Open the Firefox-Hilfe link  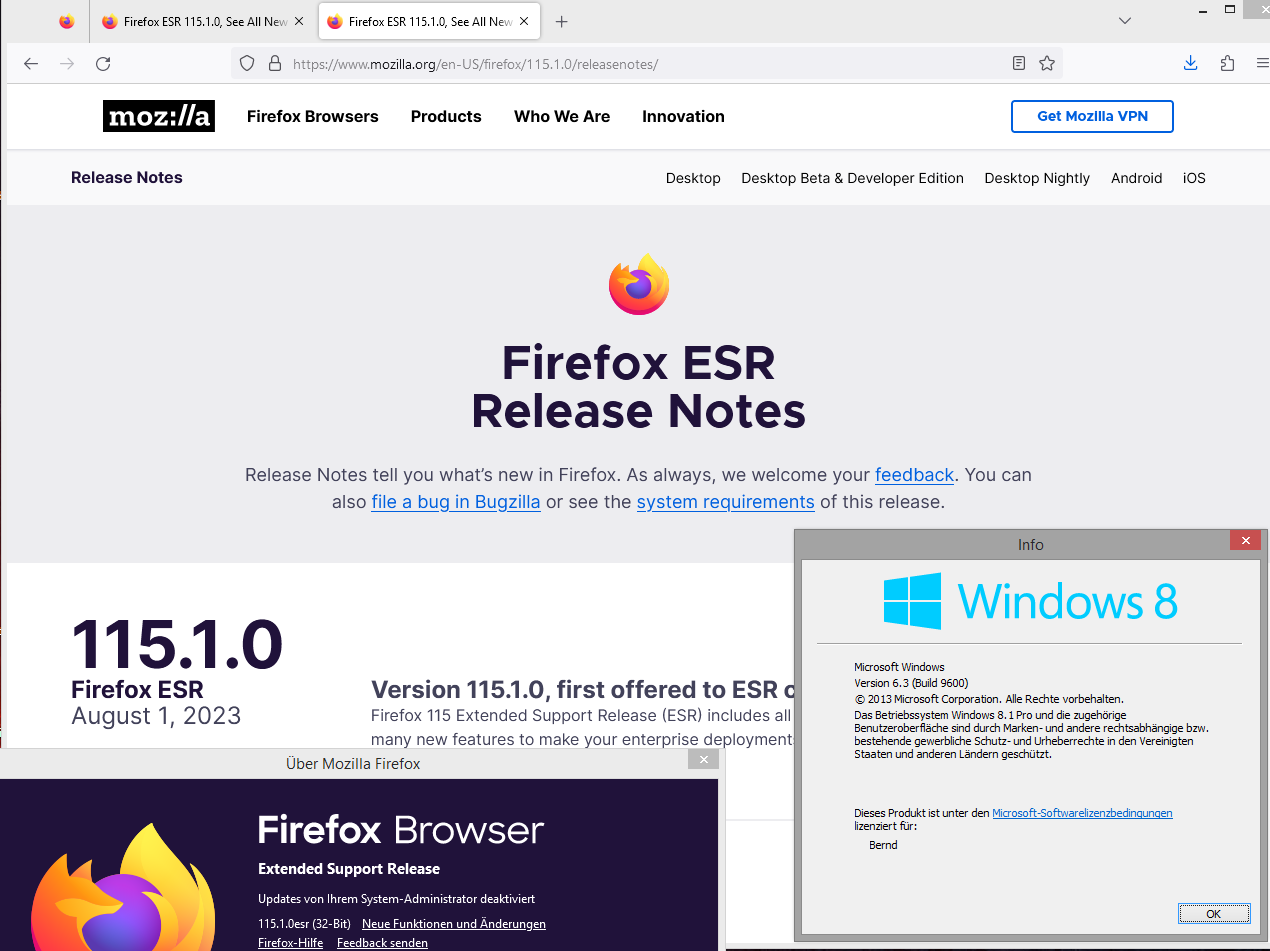click(290, 943)
